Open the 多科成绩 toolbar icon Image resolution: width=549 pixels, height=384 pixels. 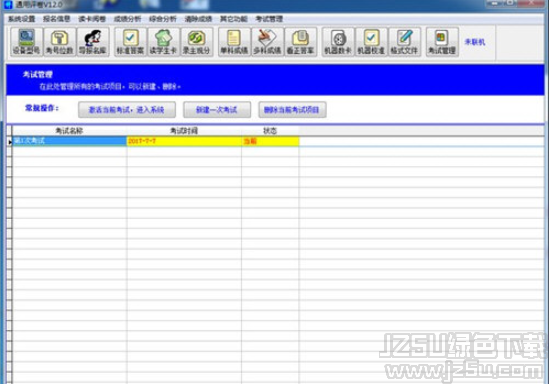(x=267, y=42)
